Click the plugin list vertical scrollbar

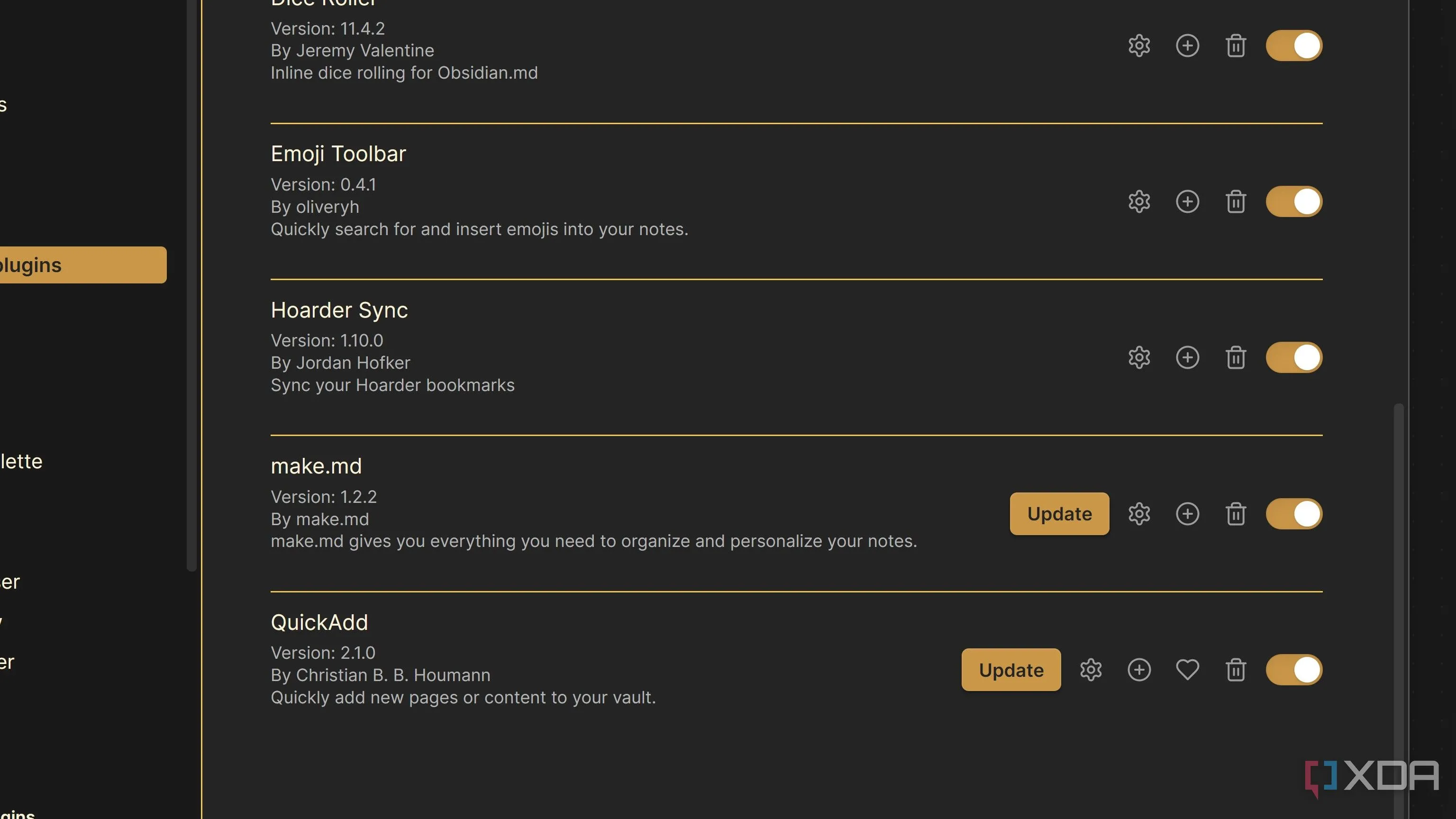point(1398,565)
